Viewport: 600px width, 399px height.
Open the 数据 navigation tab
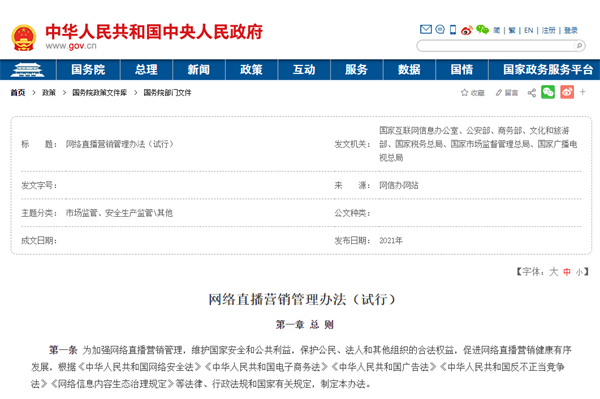coord(409,70)
